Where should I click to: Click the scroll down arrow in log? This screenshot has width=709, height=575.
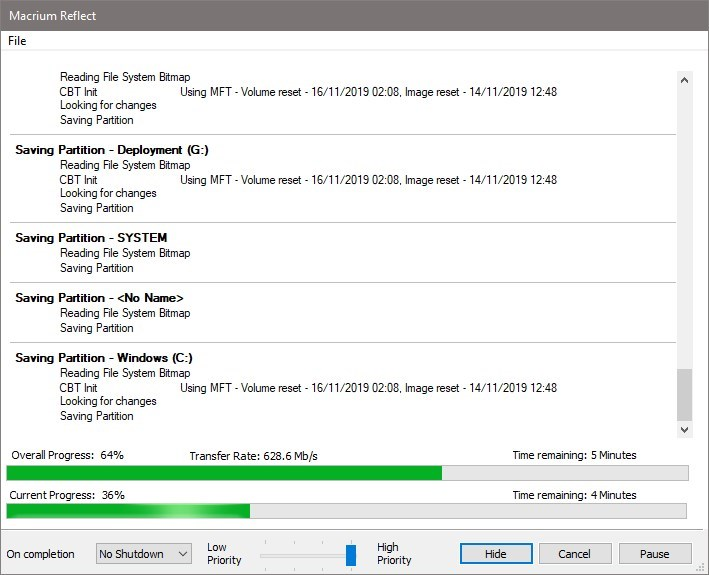(x=685, y=429)
